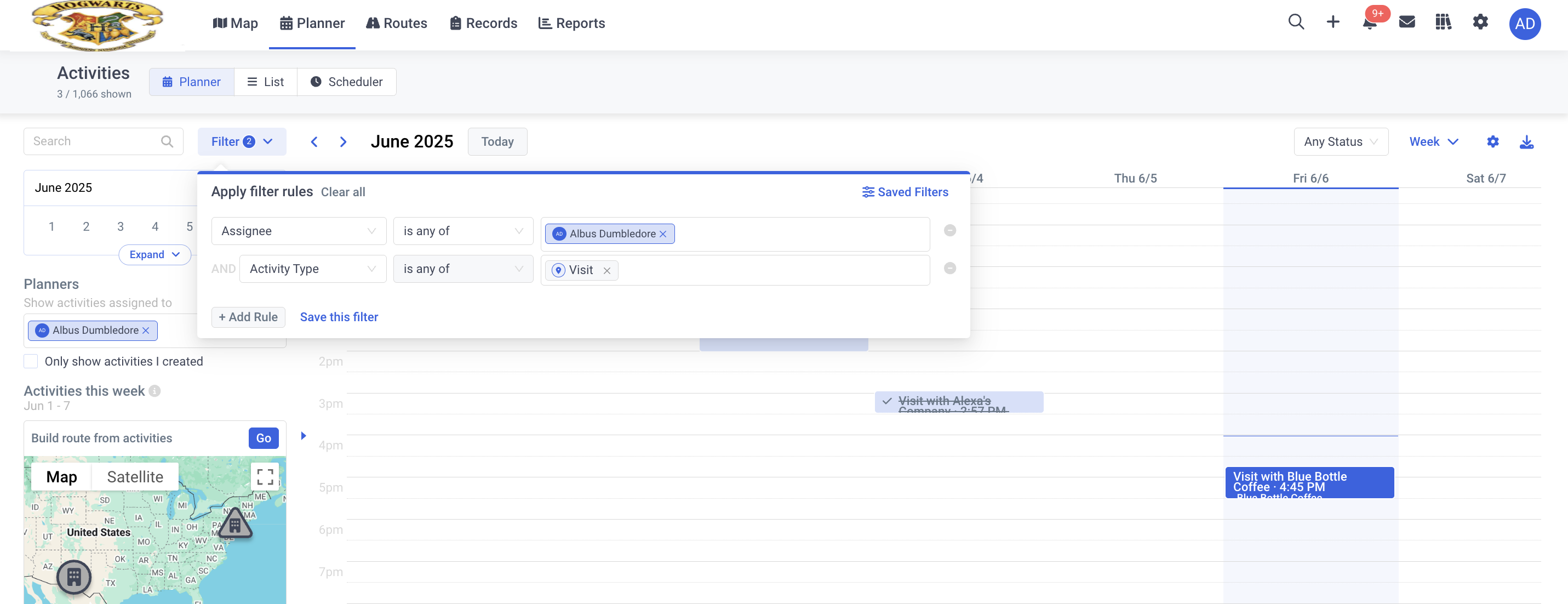Open Saved Filters
1568x604 pixels.
tap(905, 192)
